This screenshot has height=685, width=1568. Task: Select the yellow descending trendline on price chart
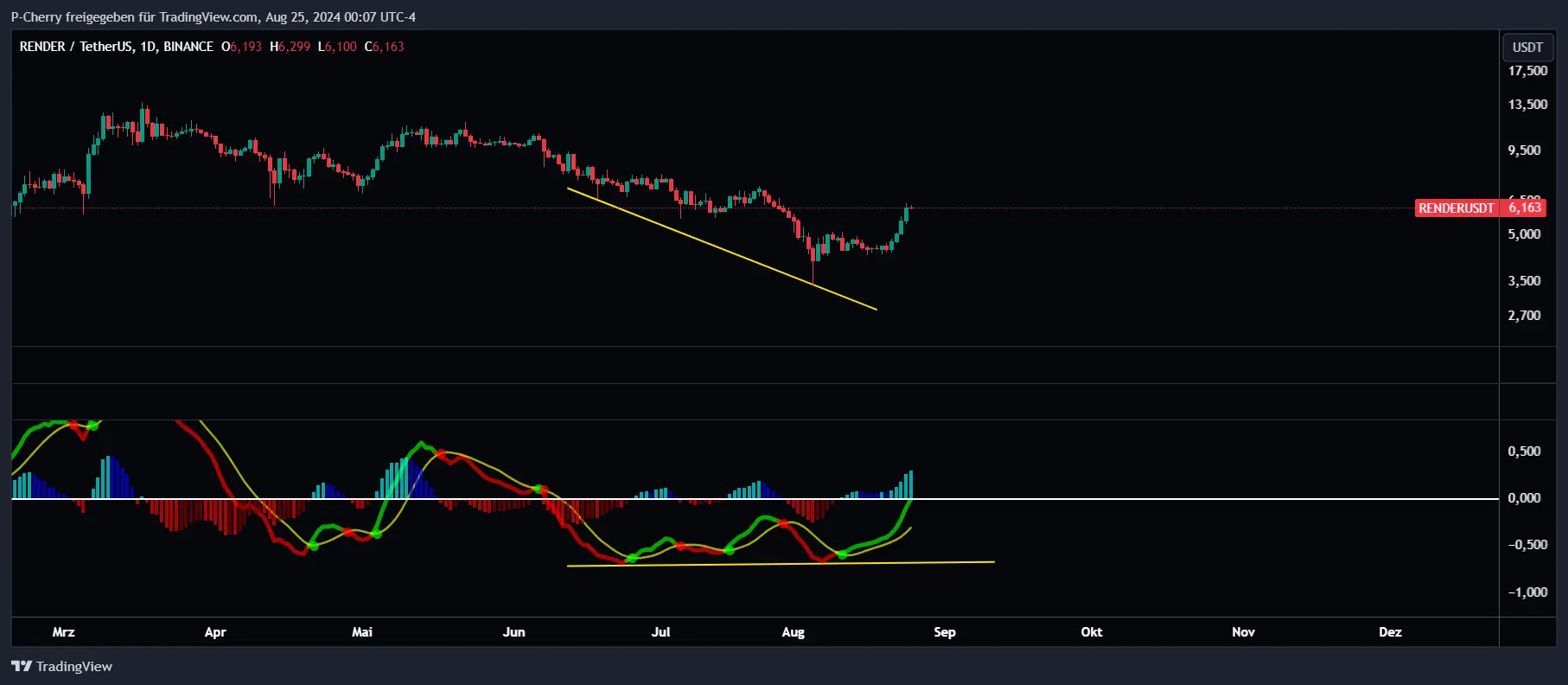tap(722, 249)
